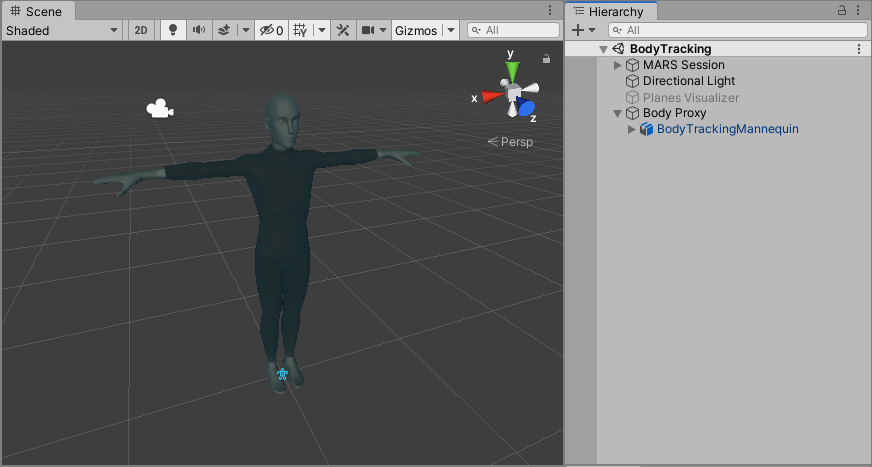
Task: Expand the MARS Session tree item
Action: click(x=617, y=65)
